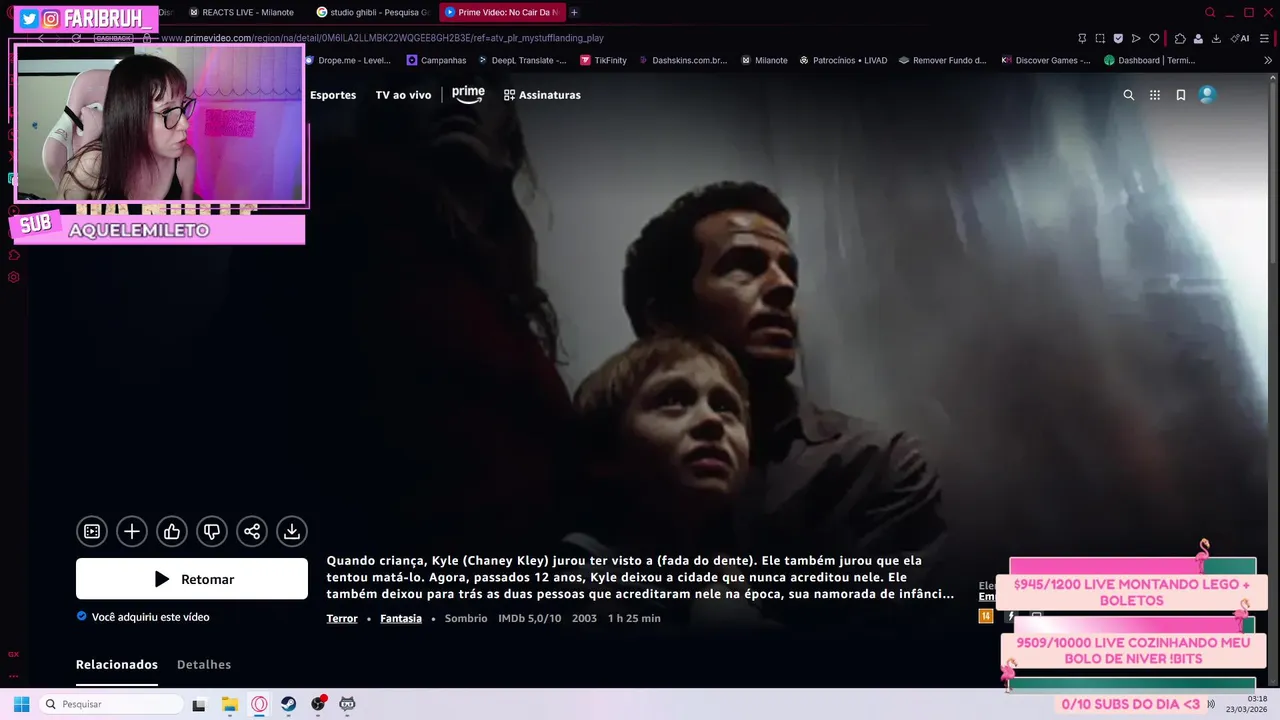
Task: Open the Prime Video apps grid icon
Action: click(1155, 95)
